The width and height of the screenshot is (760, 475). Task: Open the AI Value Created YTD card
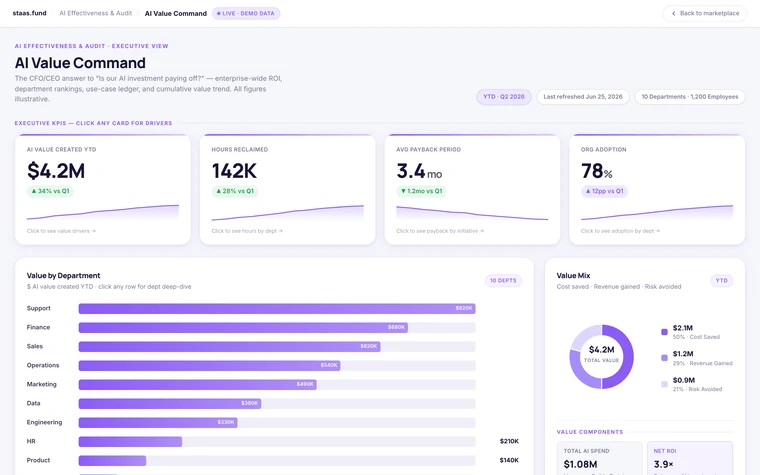pos(103,190)
